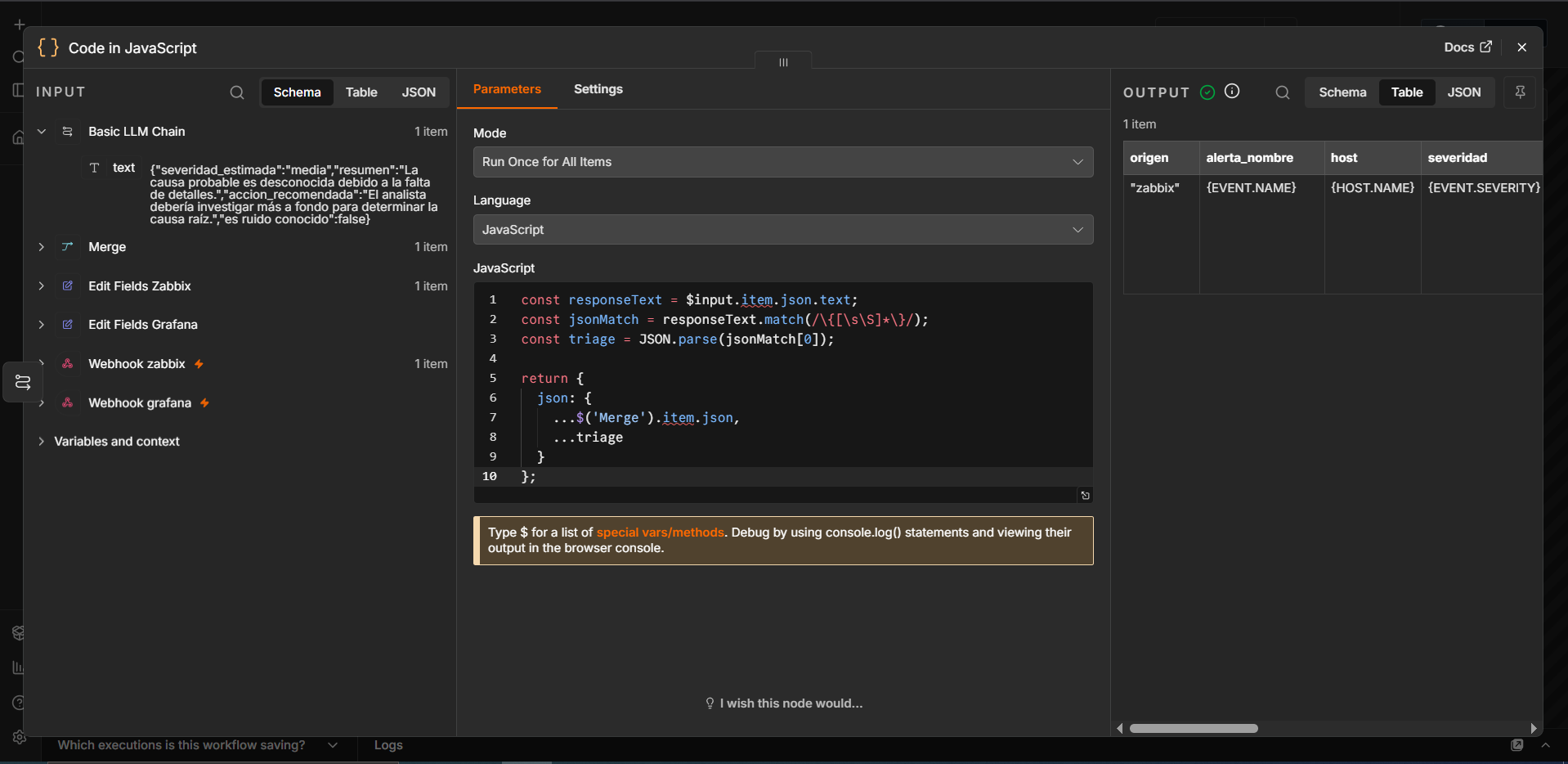Open the Language dropdown set to JavaScript
This screenshot has height=764, width=1568.
pos(783,230)
